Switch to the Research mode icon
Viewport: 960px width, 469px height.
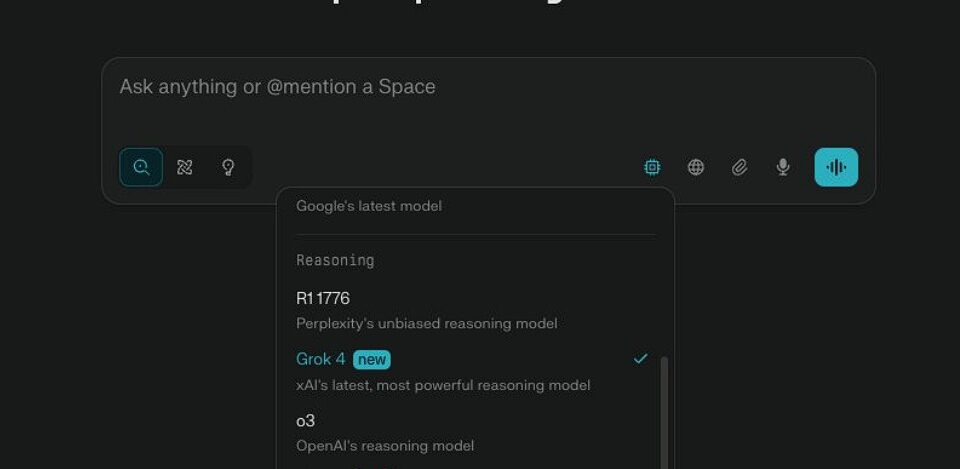[184, 167]
